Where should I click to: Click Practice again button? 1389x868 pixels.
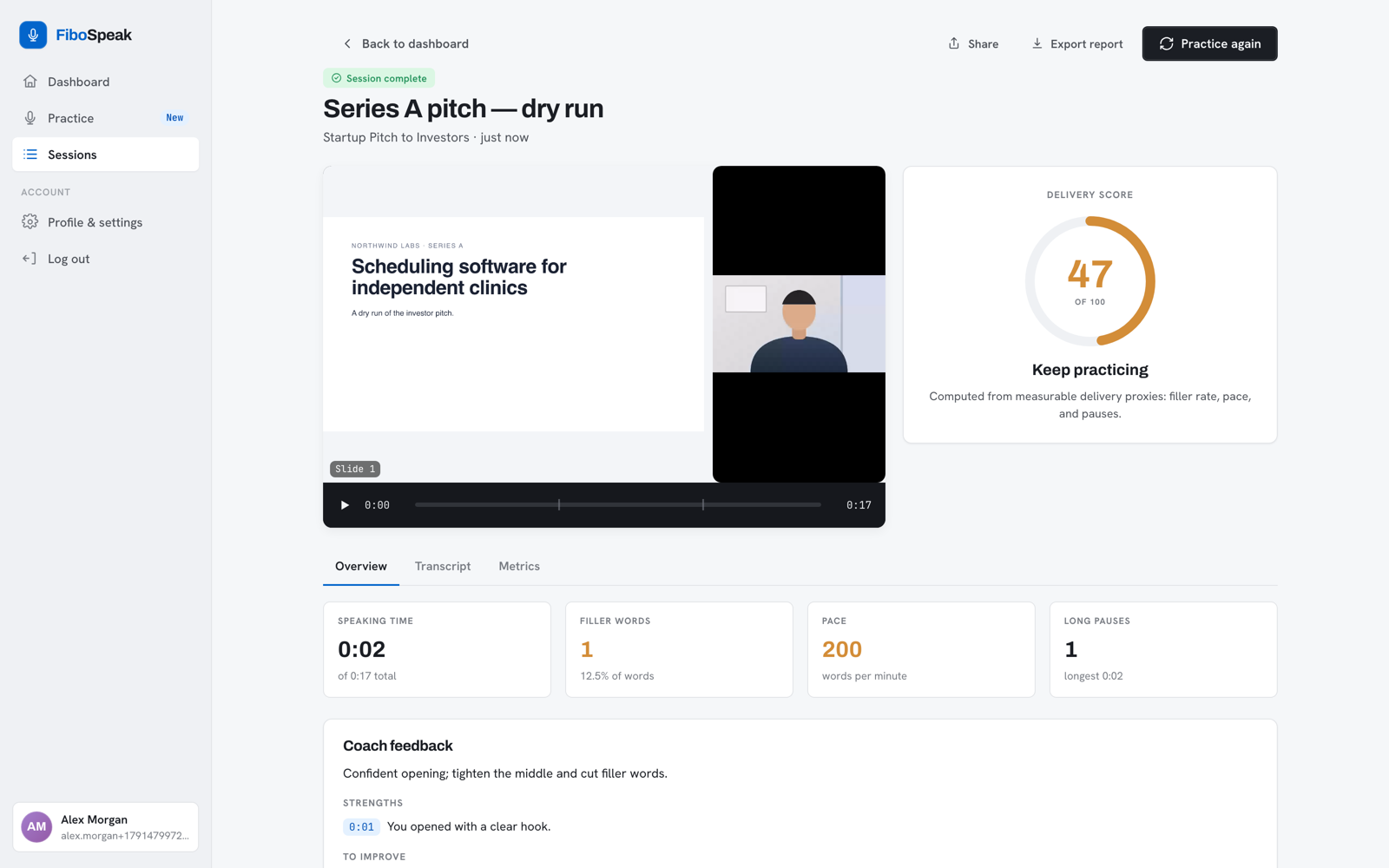click(x=1209, y=43)
